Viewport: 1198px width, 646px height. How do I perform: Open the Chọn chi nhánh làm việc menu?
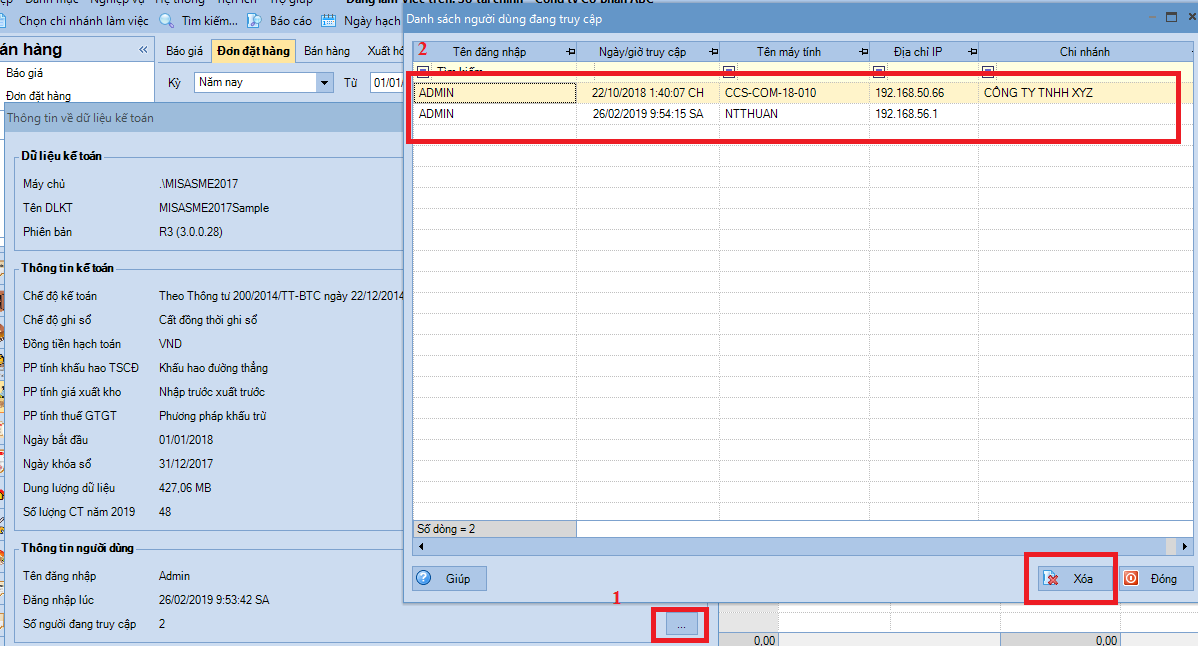click(83, 21)
